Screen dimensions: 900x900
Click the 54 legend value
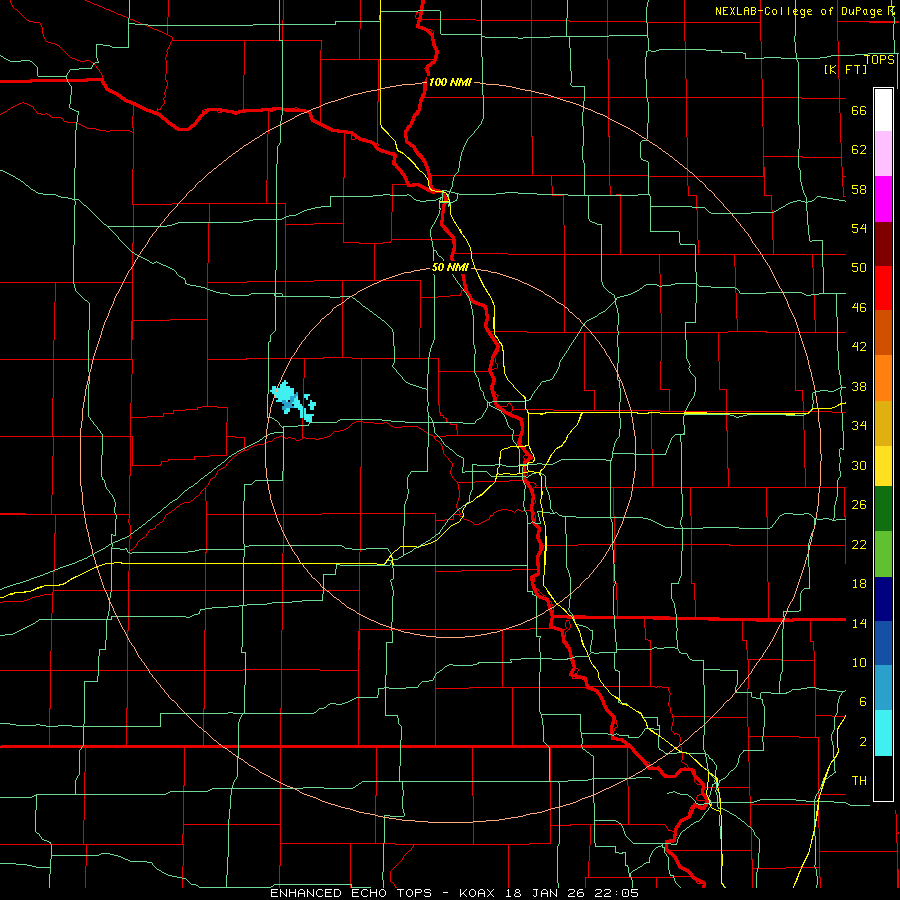point(859,228)
